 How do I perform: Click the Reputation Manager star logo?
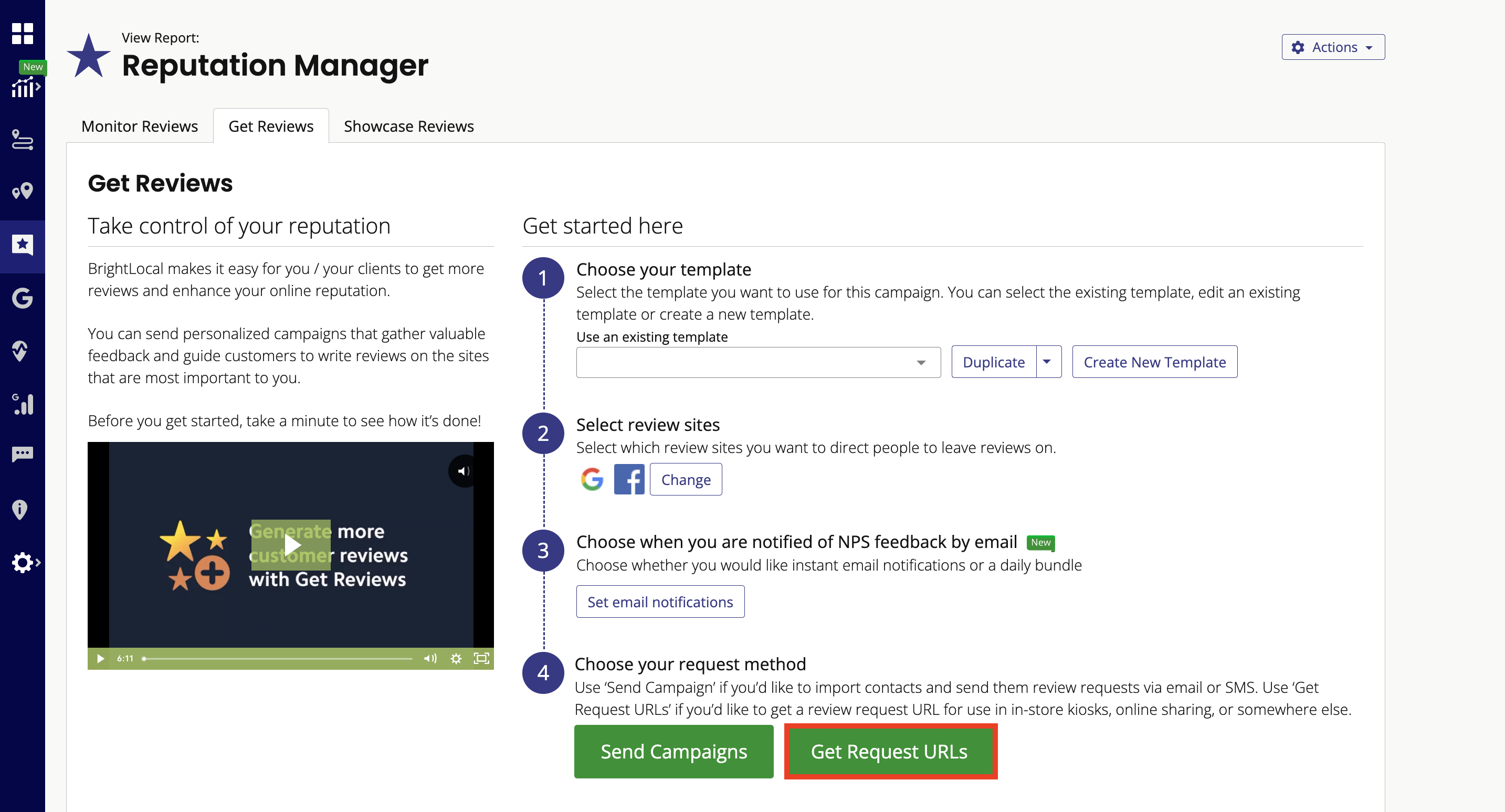pyautogui.click(x=88, y=56)
